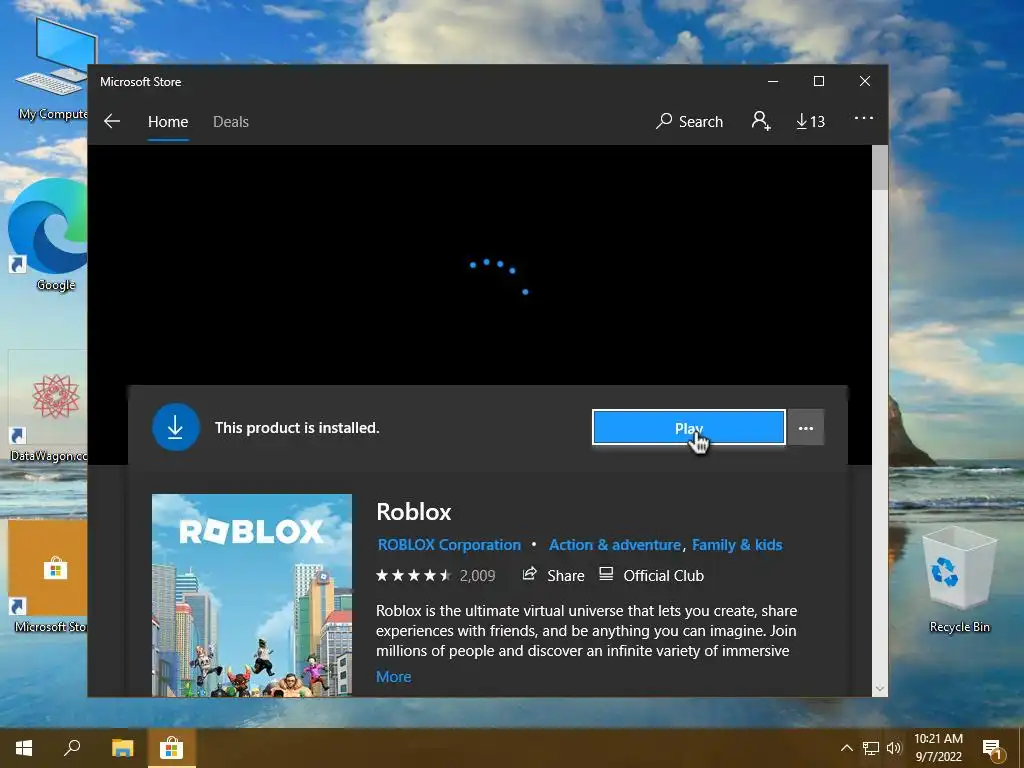Open the Windows Start menu
Viewport: 1024px width, 768px height.
coord(24,748)
